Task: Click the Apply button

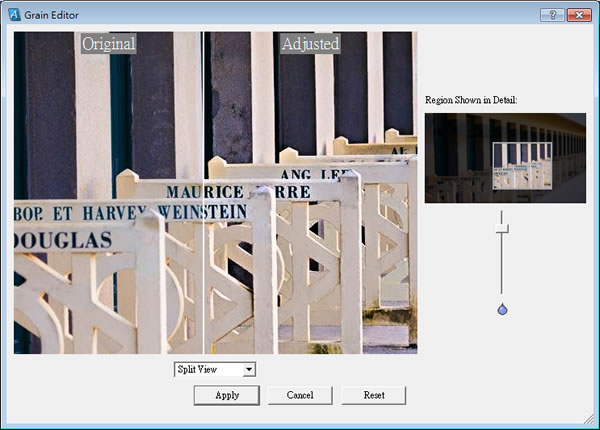Action: [227, 395]
